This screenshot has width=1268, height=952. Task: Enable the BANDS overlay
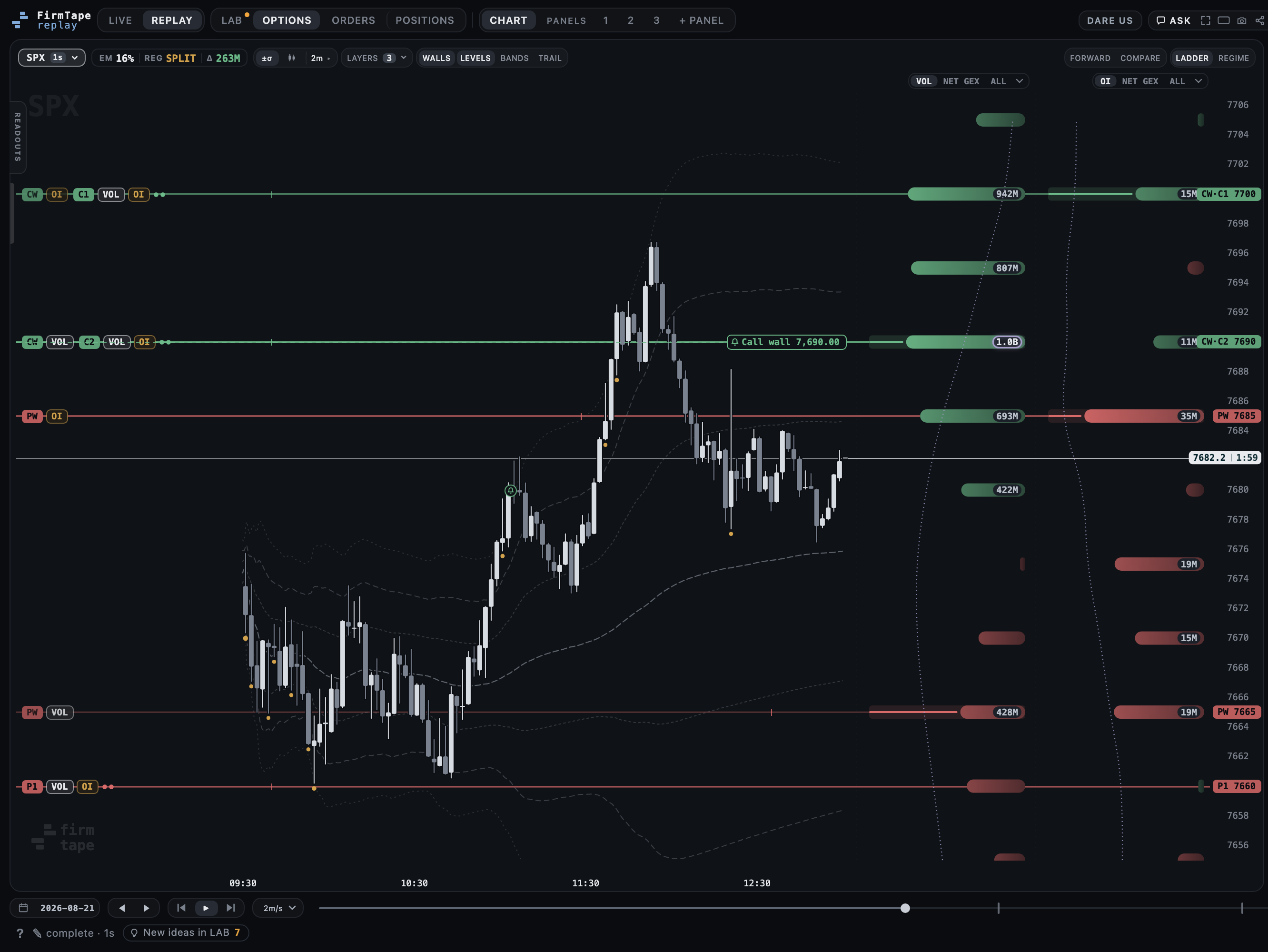click(514, 58)
